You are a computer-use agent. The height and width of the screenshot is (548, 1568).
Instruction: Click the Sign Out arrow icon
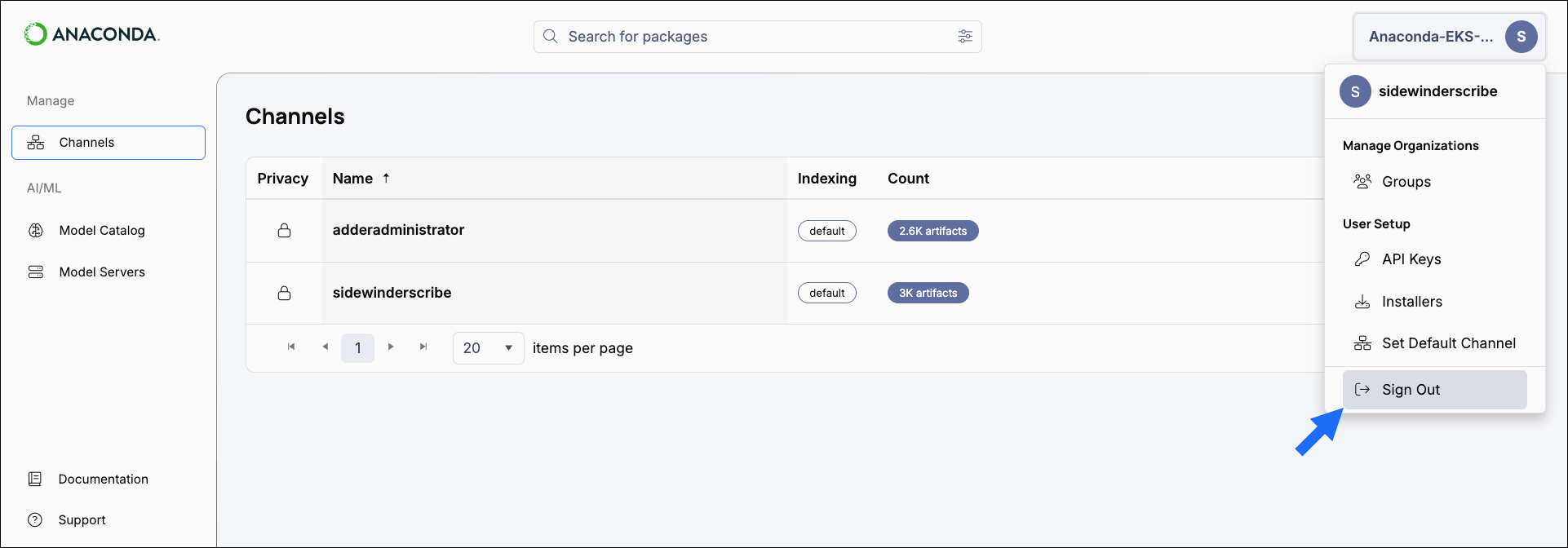point(1362,390)
